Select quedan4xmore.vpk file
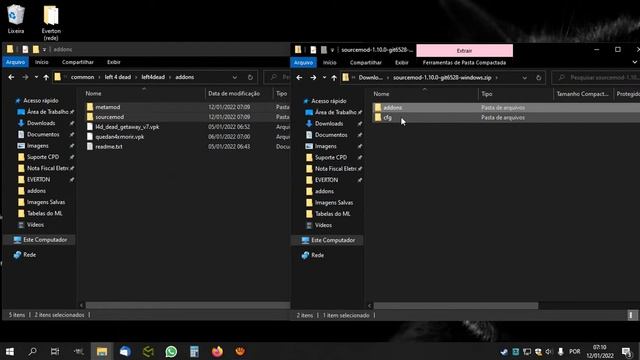 [x=120, y=137]
